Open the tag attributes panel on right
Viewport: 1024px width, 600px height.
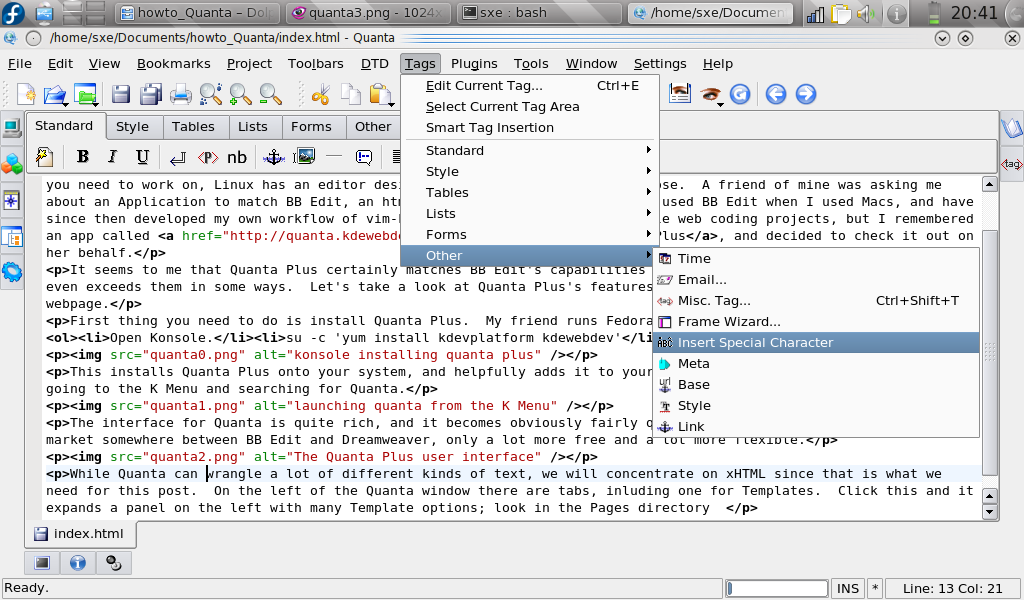[x=1012, y=164]
